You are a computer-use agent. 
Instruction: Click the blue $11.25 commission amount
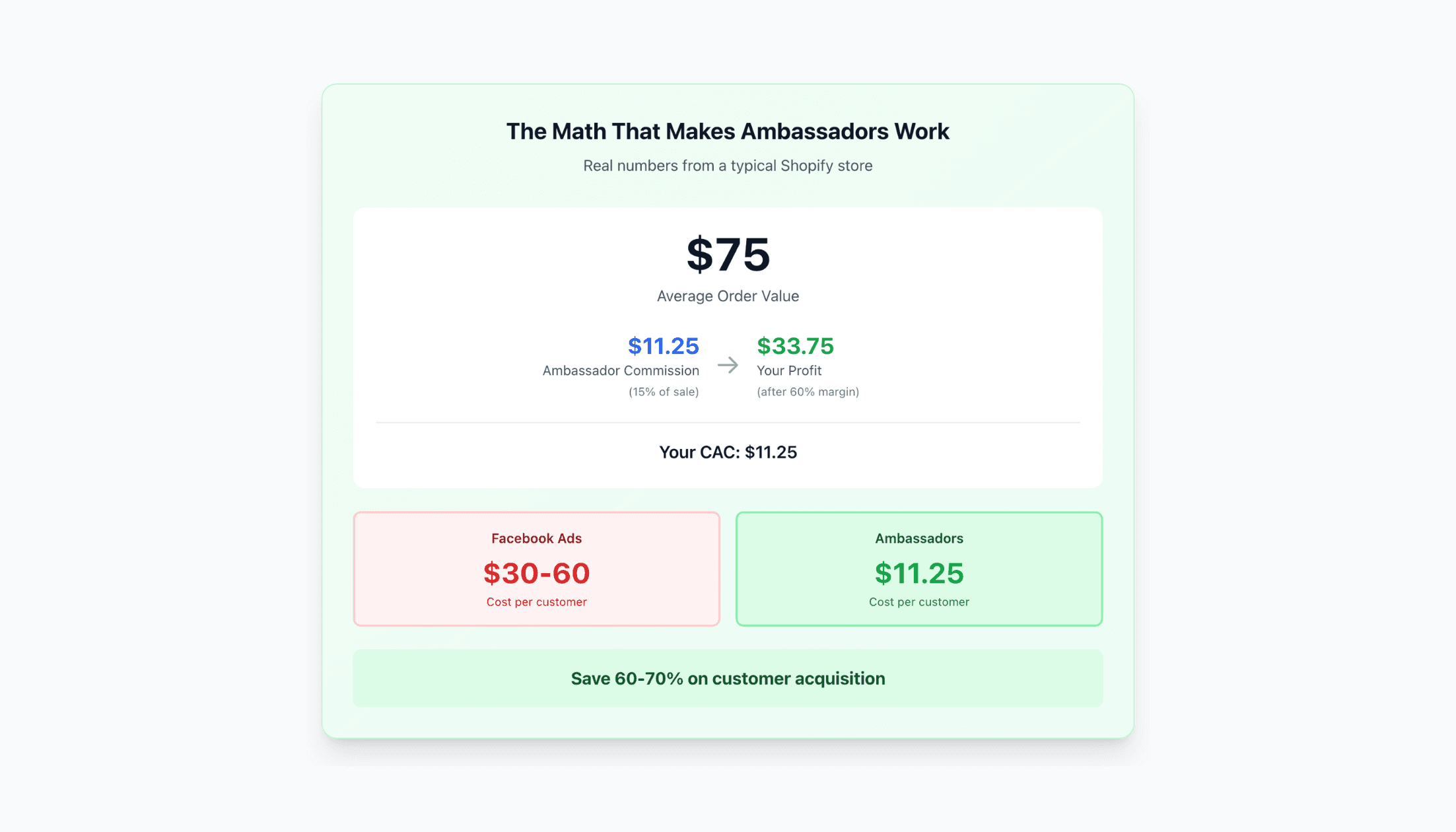(663, 346)
